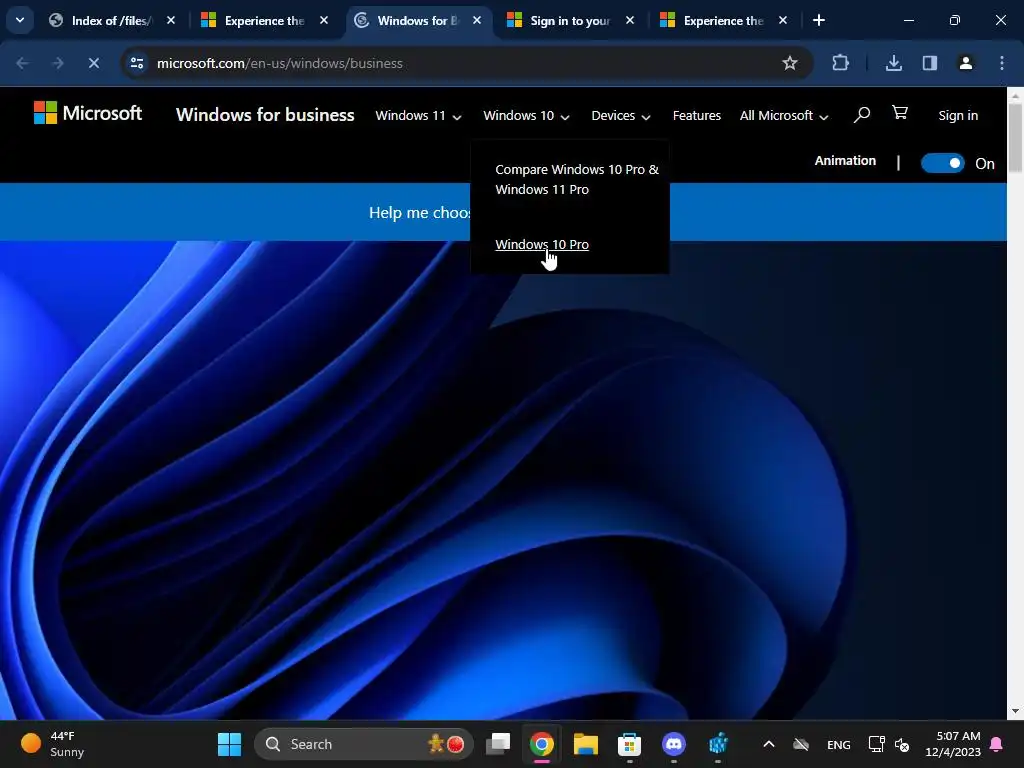Open the site search magnifier icon
The image size is (1024, 768).
coord(861,115)
